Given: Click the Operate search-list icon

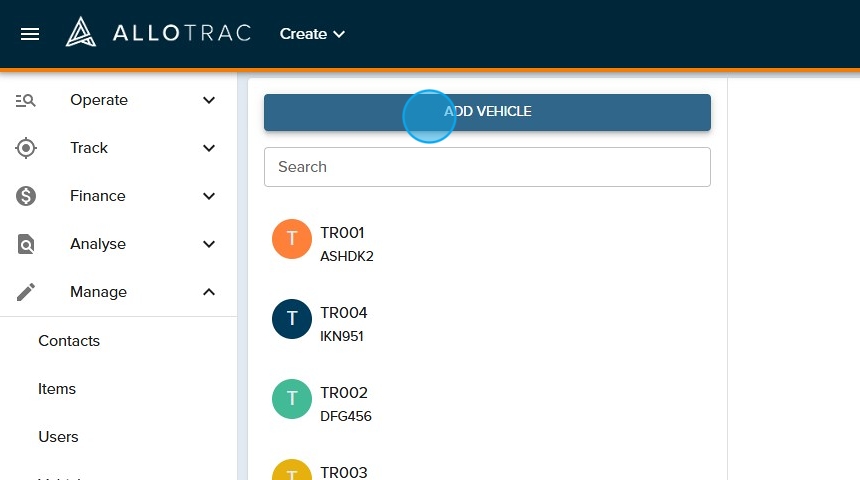Looking at the screenshot, I should (x=26, y=100).
